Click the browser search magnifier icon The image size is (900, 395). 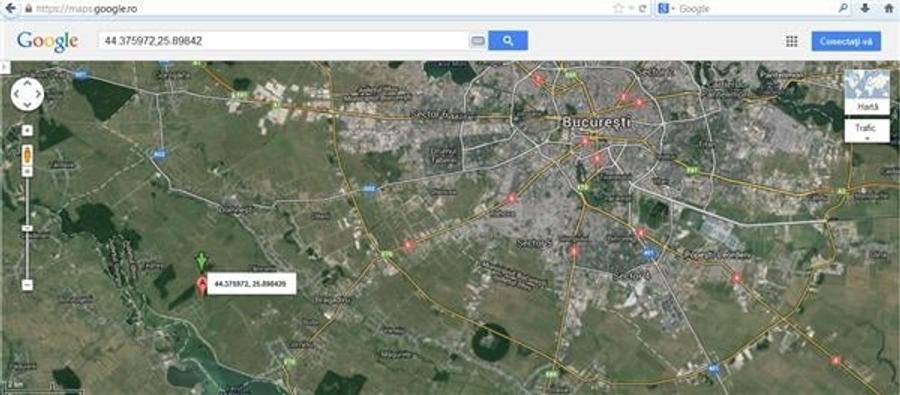(844, 8)
